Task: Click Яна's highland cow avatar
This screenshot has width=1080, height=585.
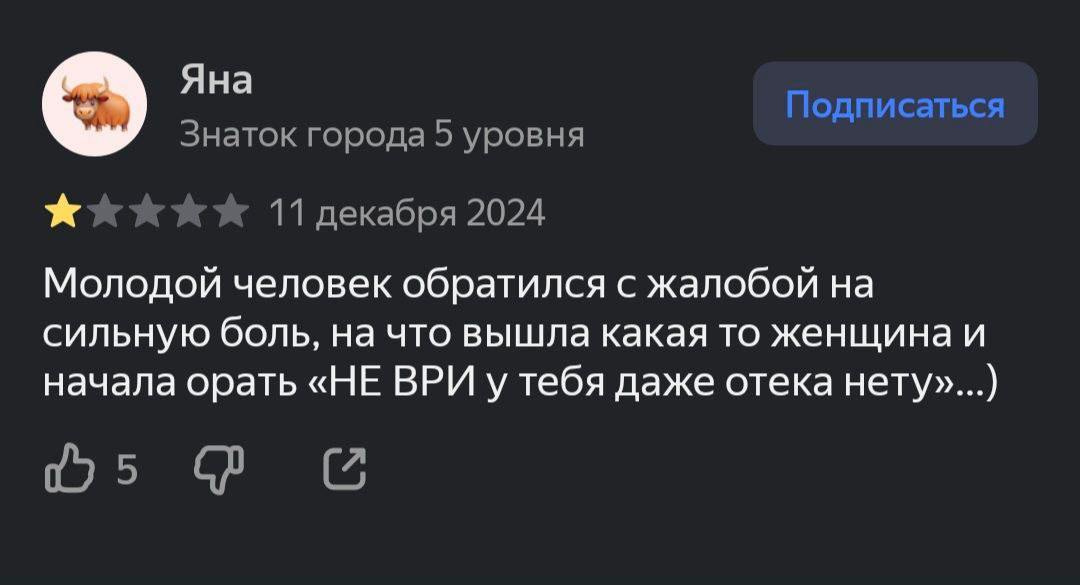Action: coord(94,104)
